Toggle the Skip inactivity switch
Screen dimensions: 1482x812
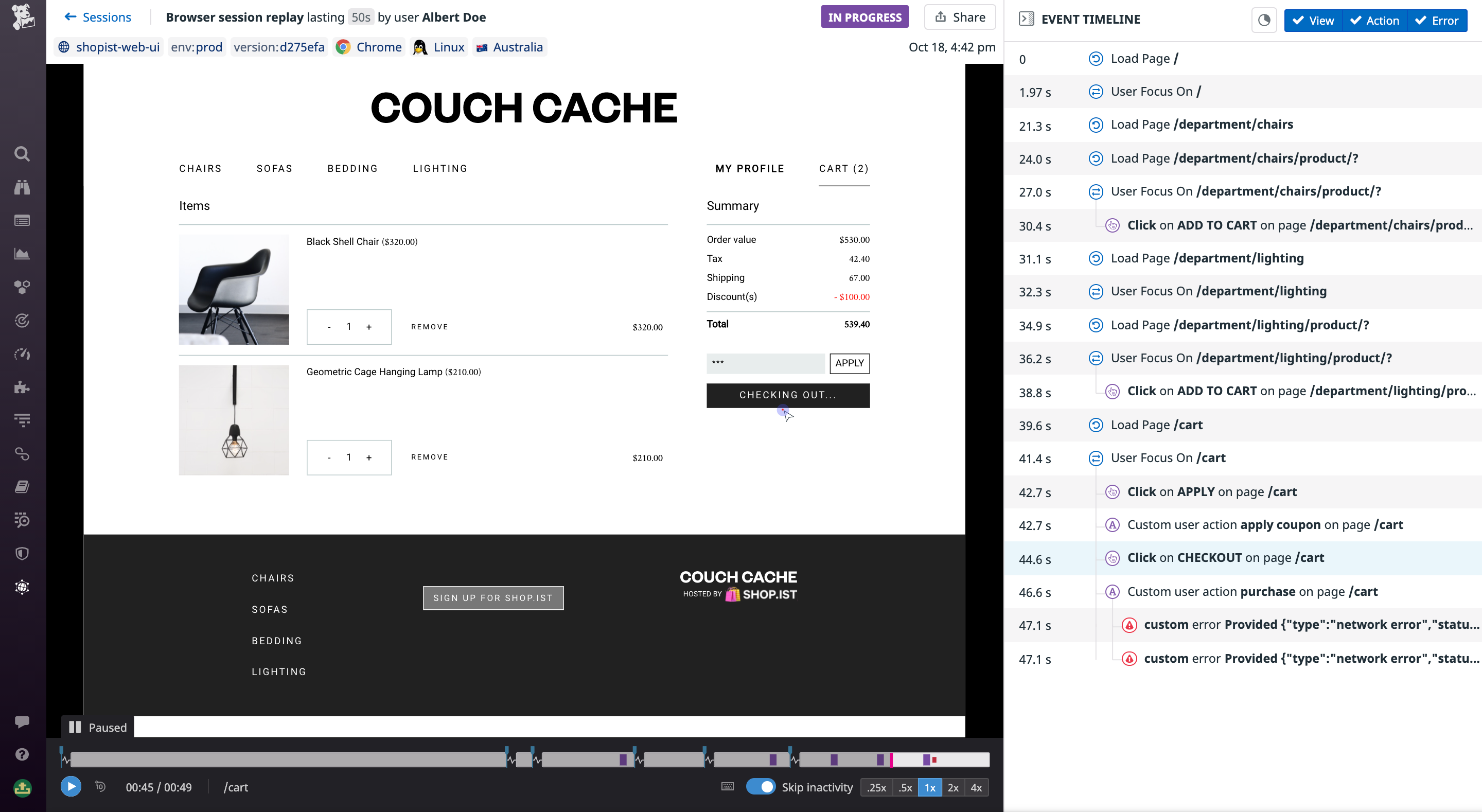click(x=760, y=787)
